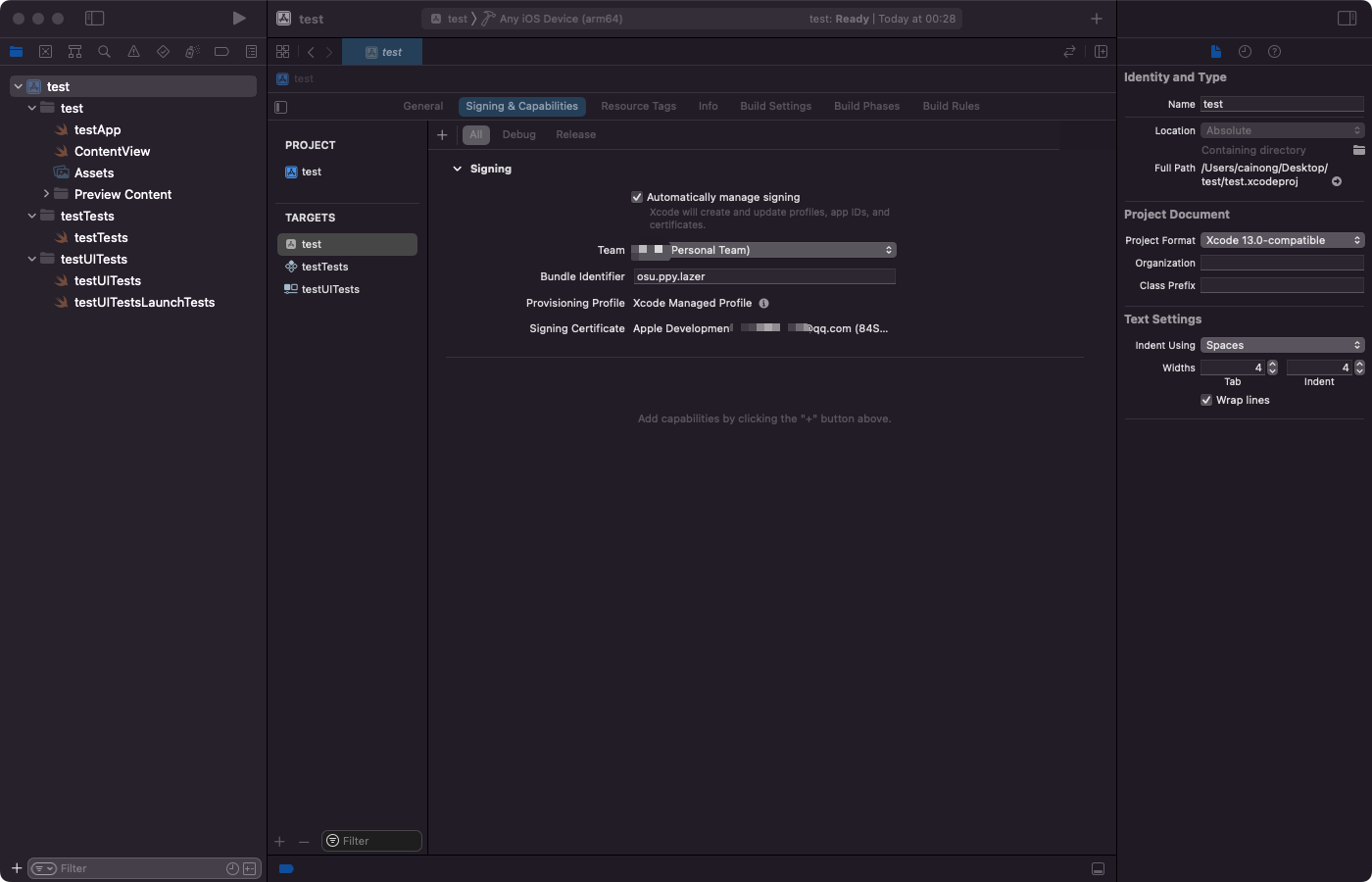Collapse the Signing section
The image size is (1372, 882).
(457, 170)
